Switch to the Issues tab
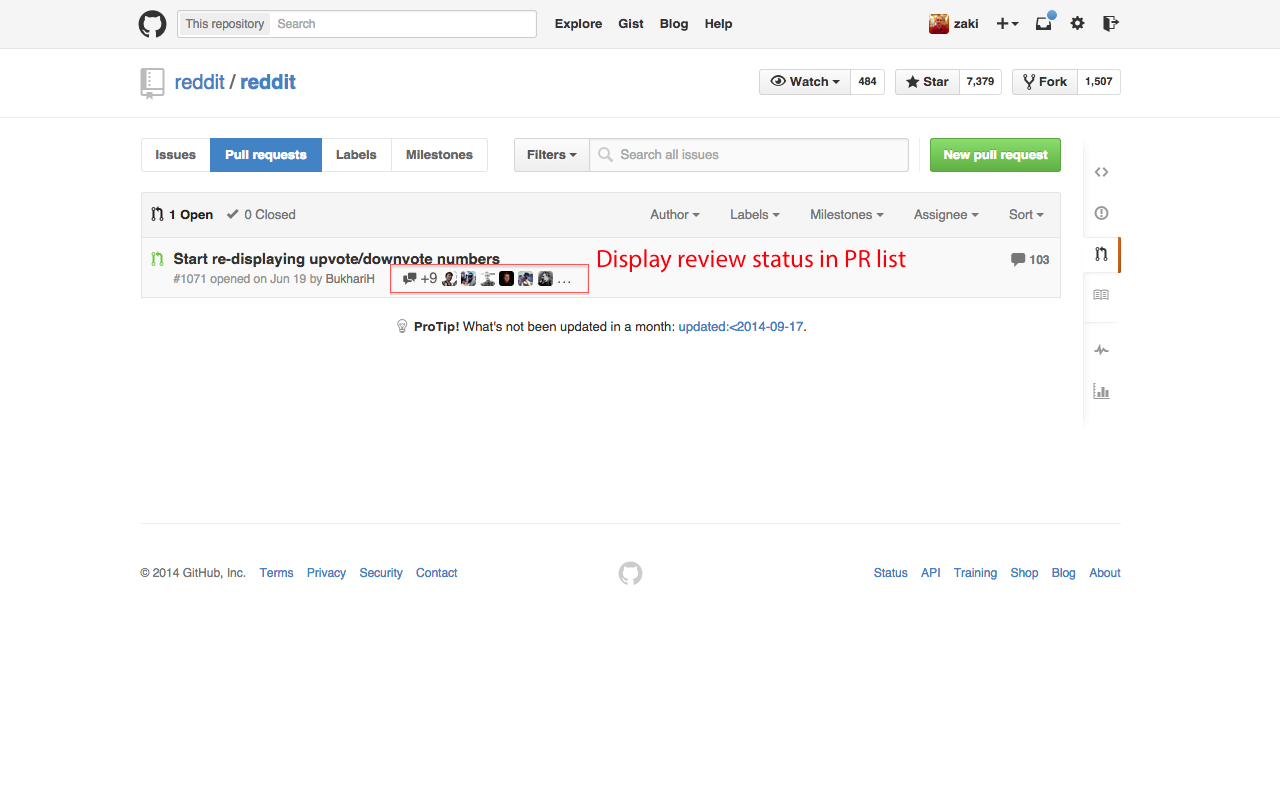1280x800 pixels. pos(176,155)
